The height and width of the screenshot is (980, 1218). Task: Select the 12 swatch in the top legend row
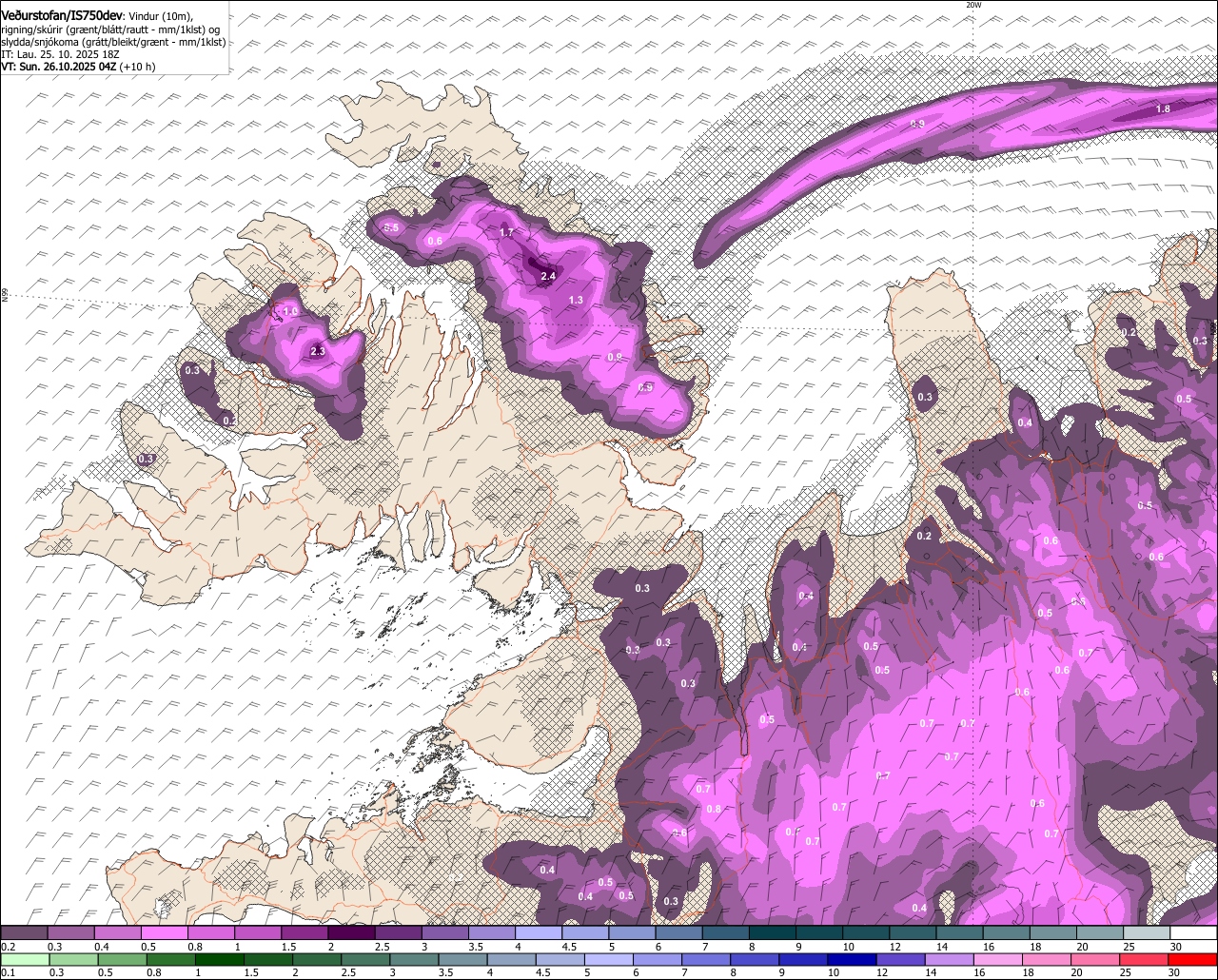(x=913, y=932)
